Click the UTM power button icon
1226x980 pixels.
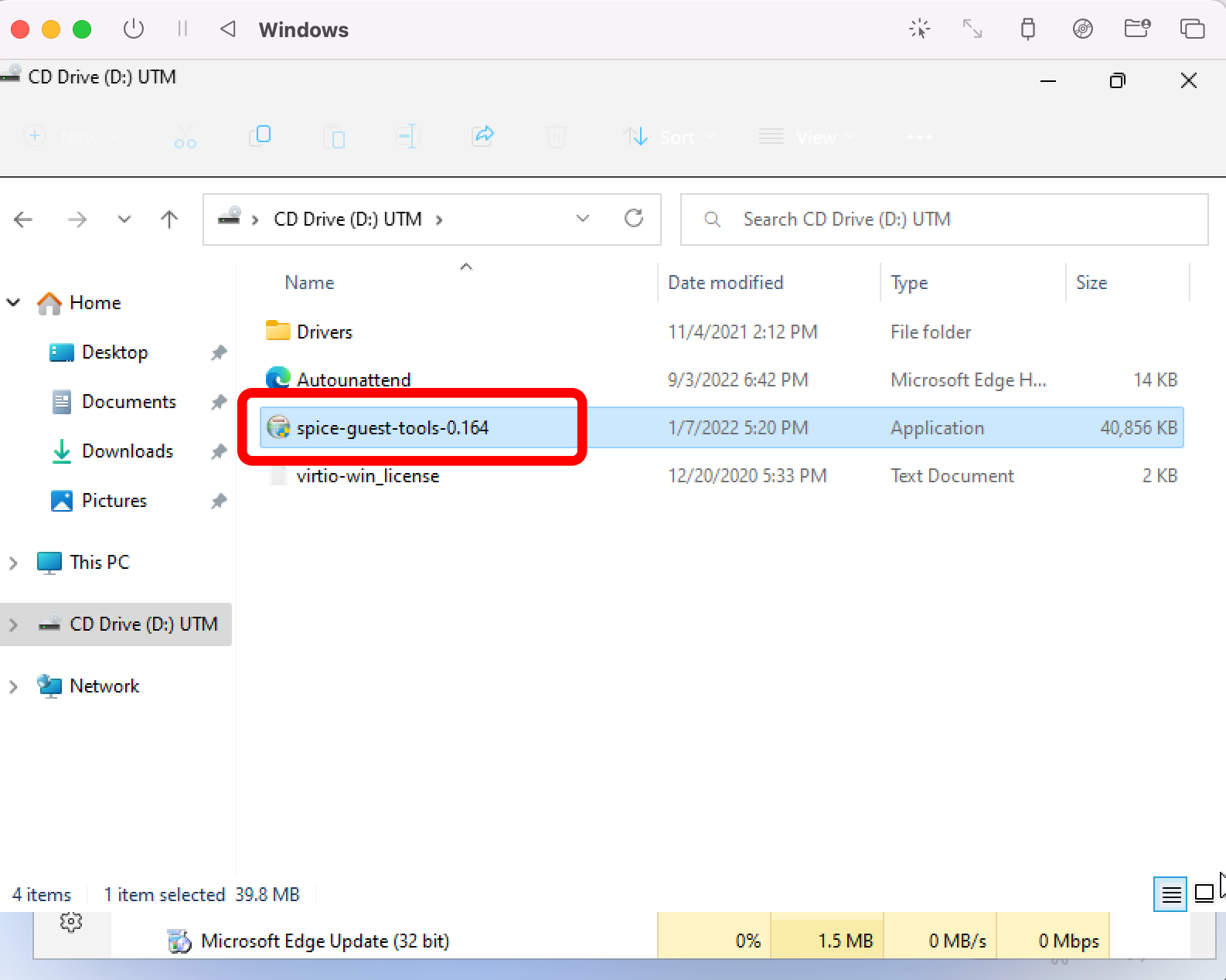click(x=134, y=29)
